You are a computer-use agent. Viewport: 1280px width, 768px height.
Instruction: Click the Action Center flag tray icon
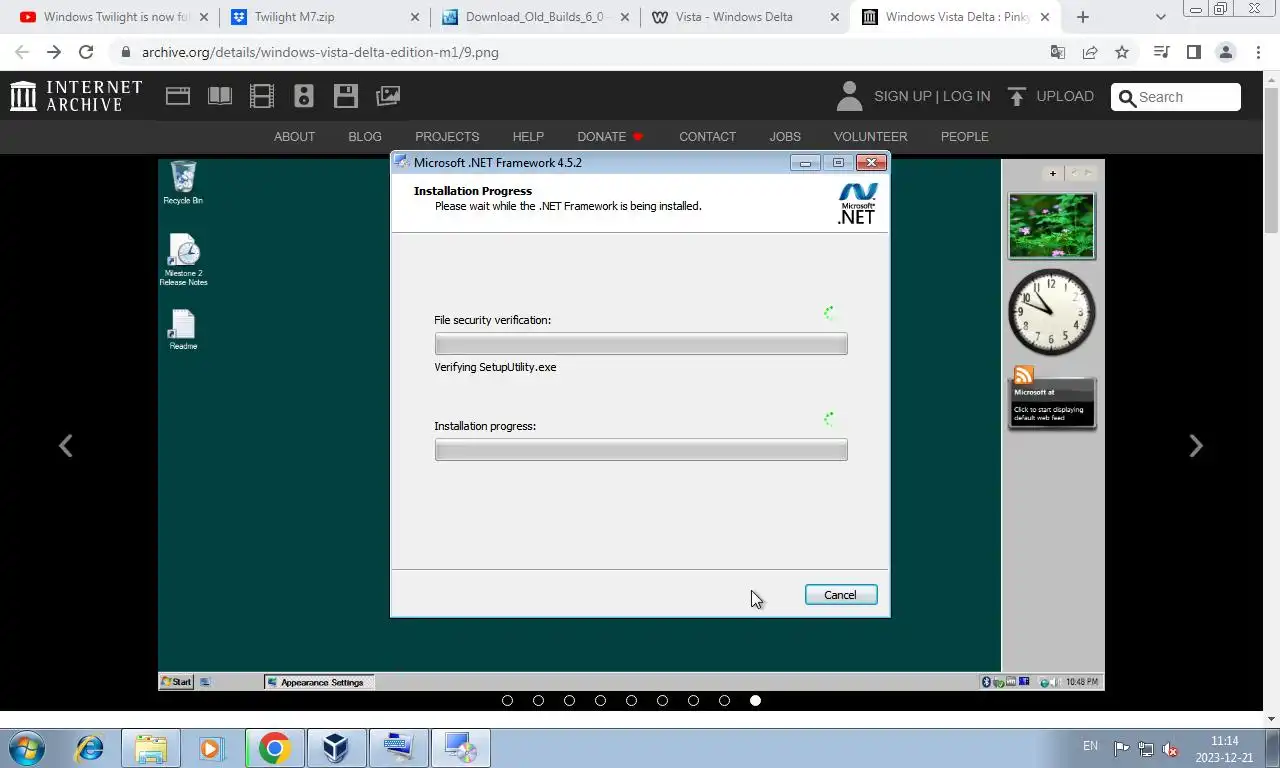1121,749
